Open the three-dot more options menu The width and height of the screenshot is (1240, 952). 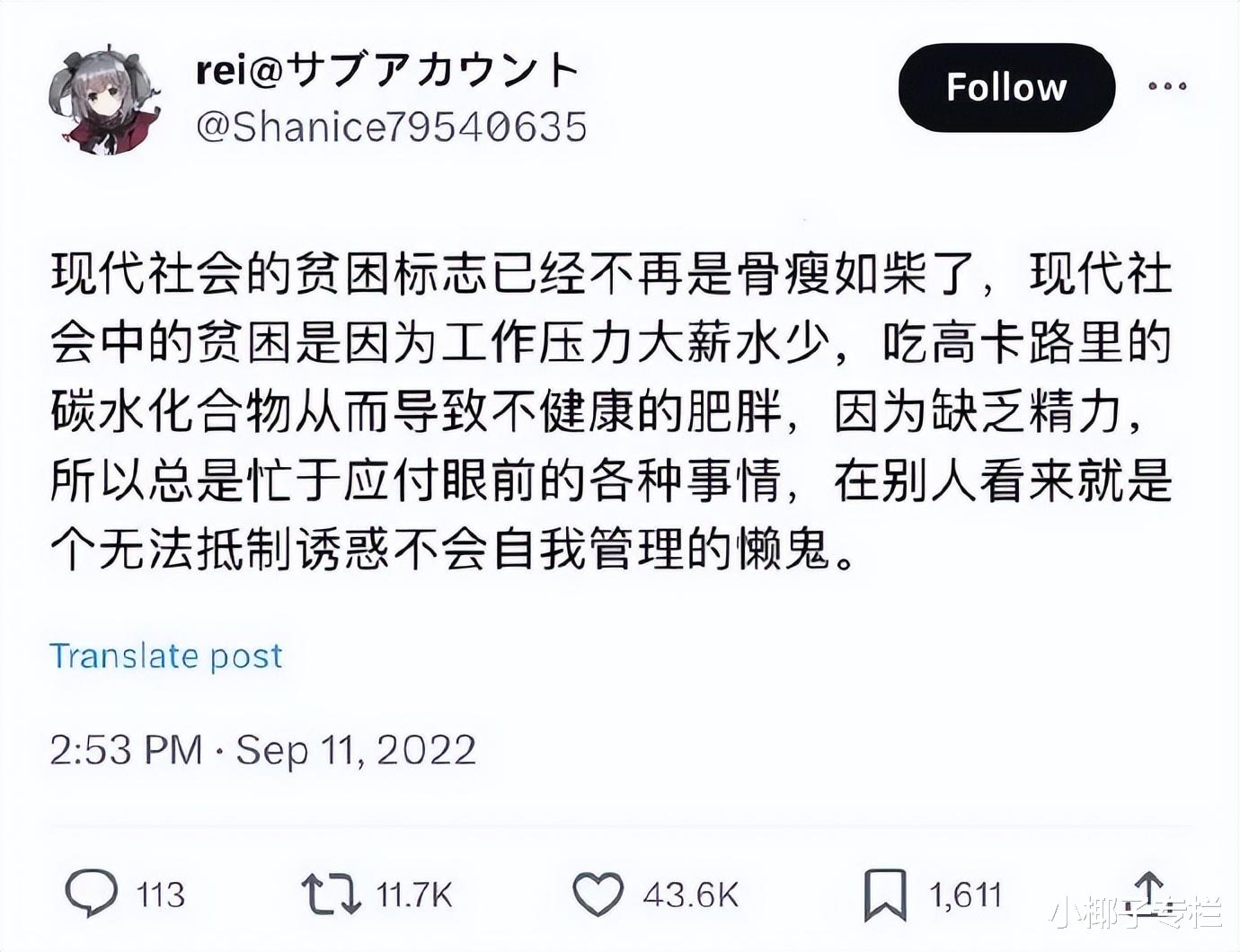pos(1167,86)
